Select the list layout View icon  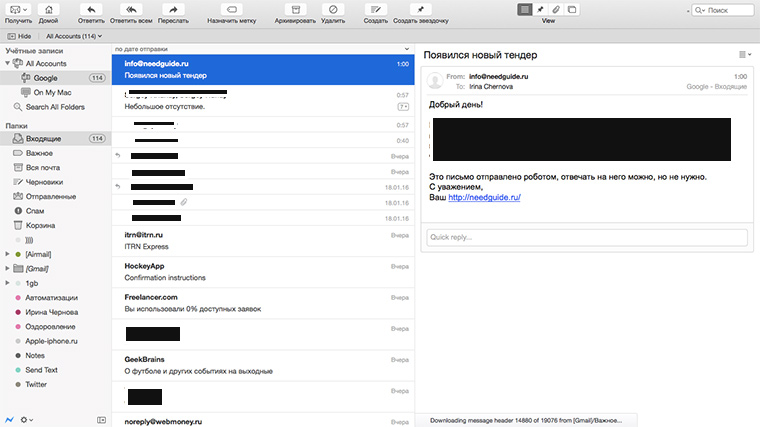point(524,9)
